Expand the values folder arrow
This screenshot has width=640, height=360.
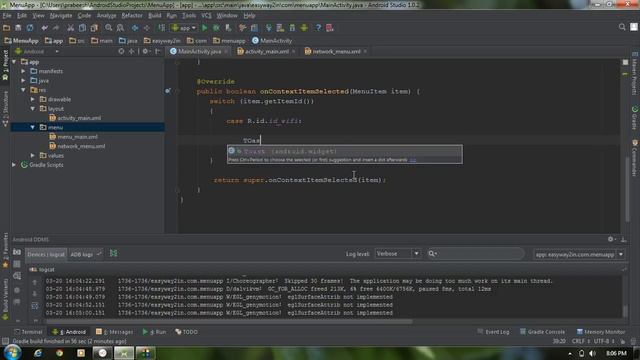[x=33, y=156]
